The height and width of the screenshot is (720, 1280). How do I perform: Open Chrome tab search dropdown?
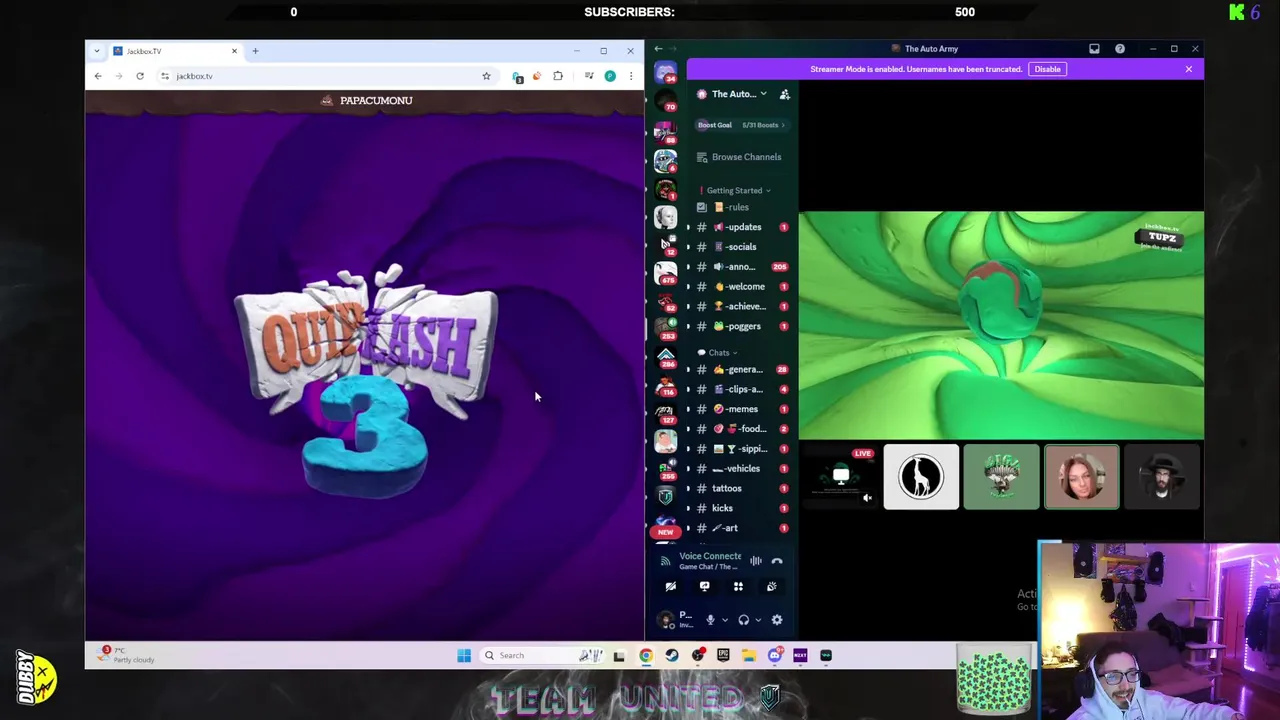(97, 51)
